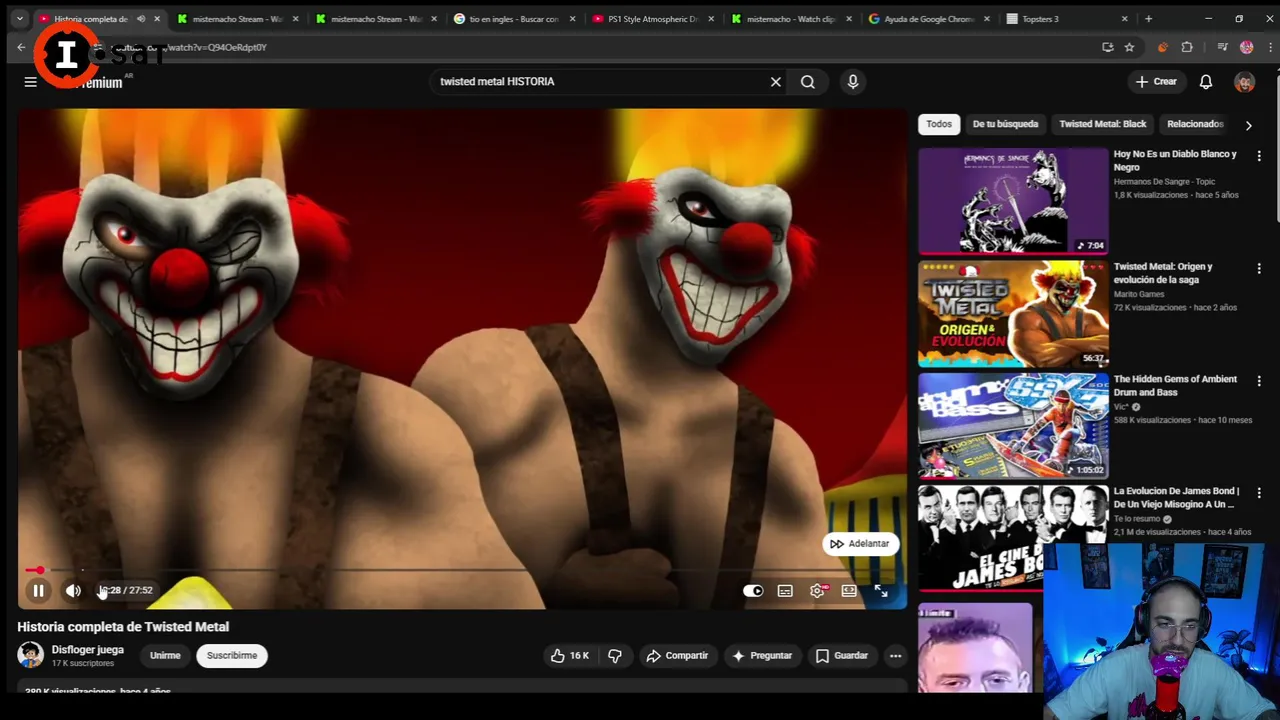Open the Disfloger juega channel name
The image size is (1280, 720).
(88, 650)
